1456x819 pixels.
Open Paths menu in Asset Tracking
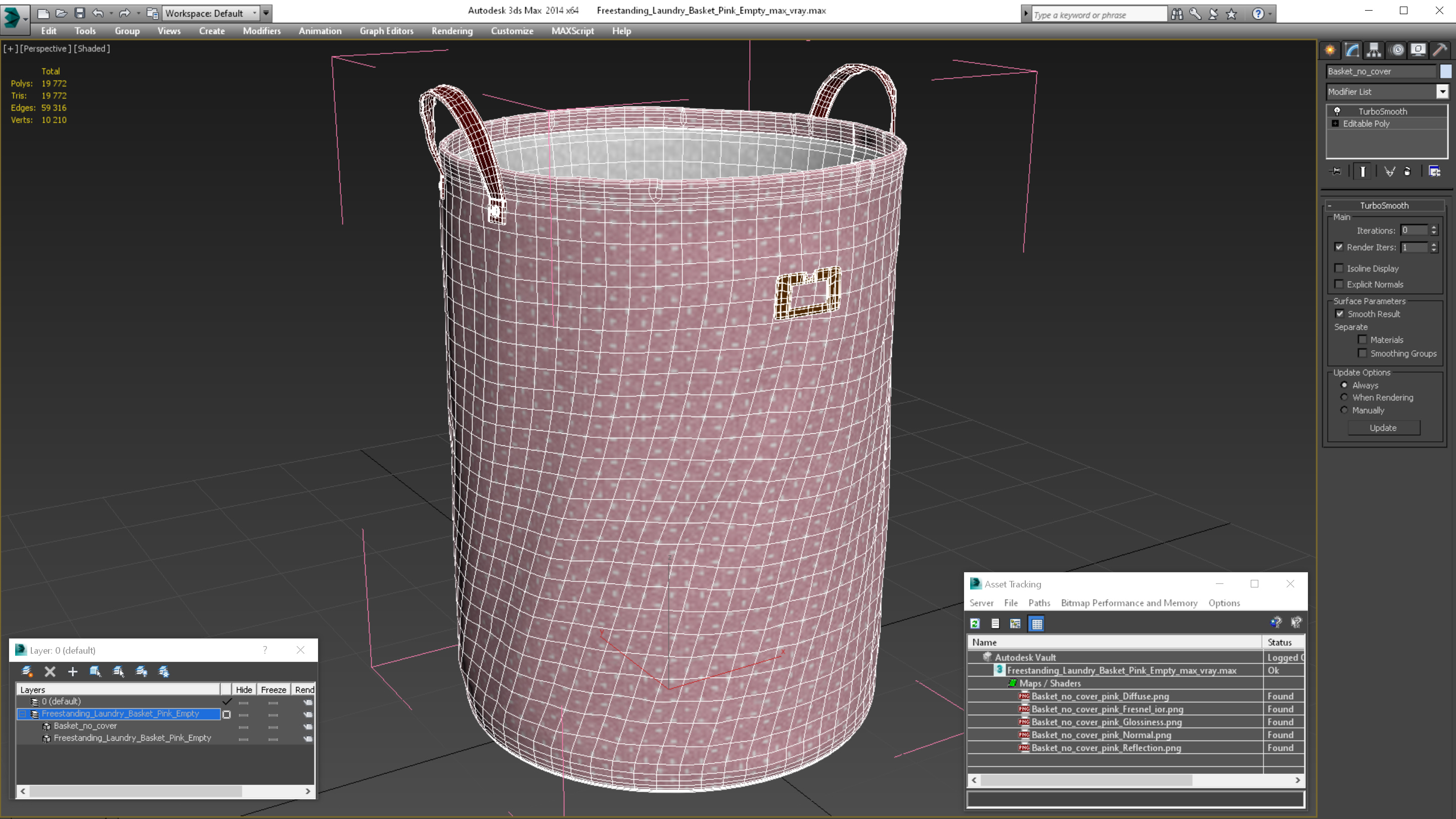(x=1039, y=603)
